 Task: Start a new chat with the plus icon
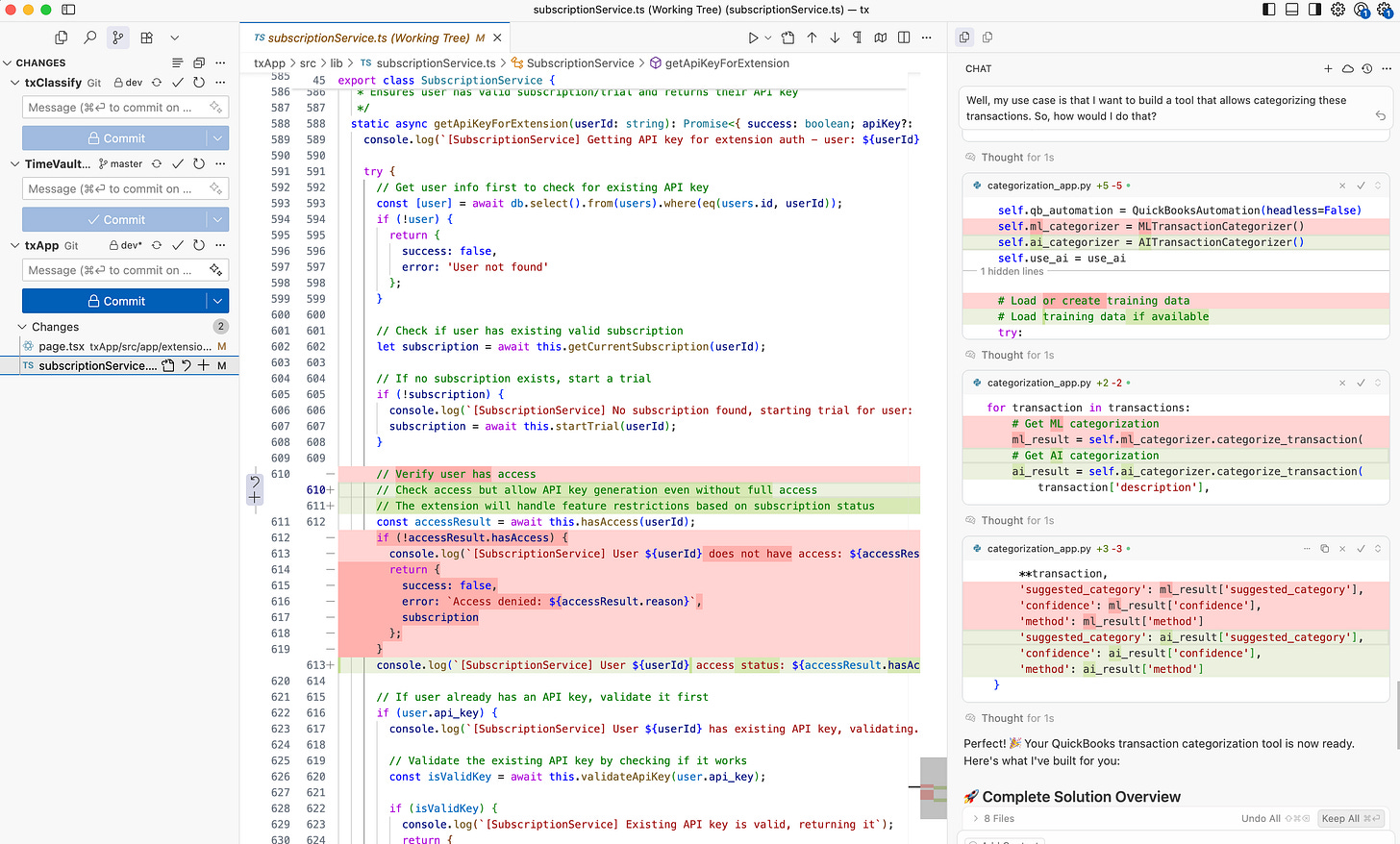1328,68
